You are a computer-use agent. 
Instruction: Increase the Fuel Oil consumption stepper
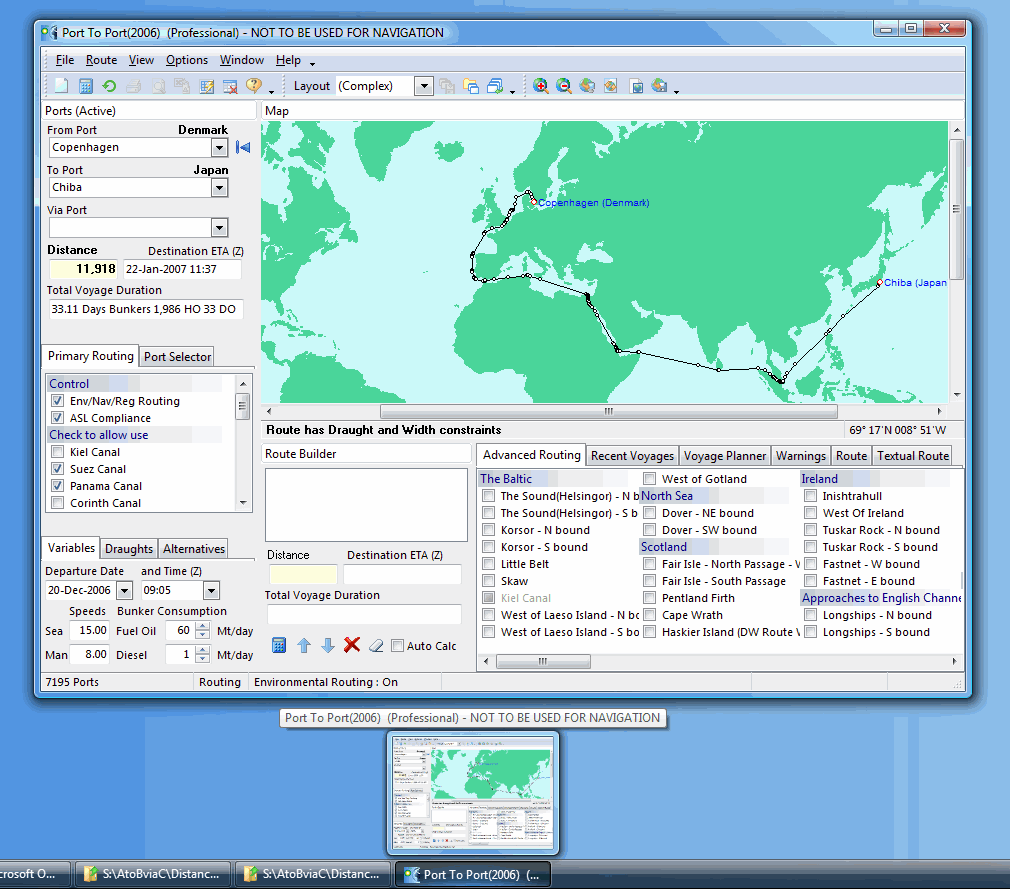(x=202, y=626)
